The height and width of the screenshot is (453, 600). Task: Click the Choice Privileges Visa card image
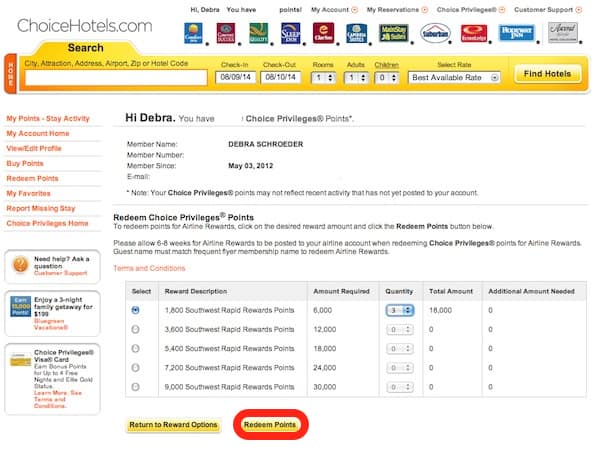[20, 360]
